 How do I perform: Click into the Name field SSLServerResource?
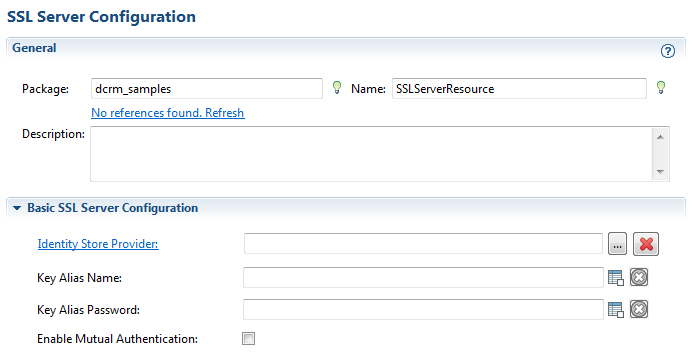pos(519,88)
